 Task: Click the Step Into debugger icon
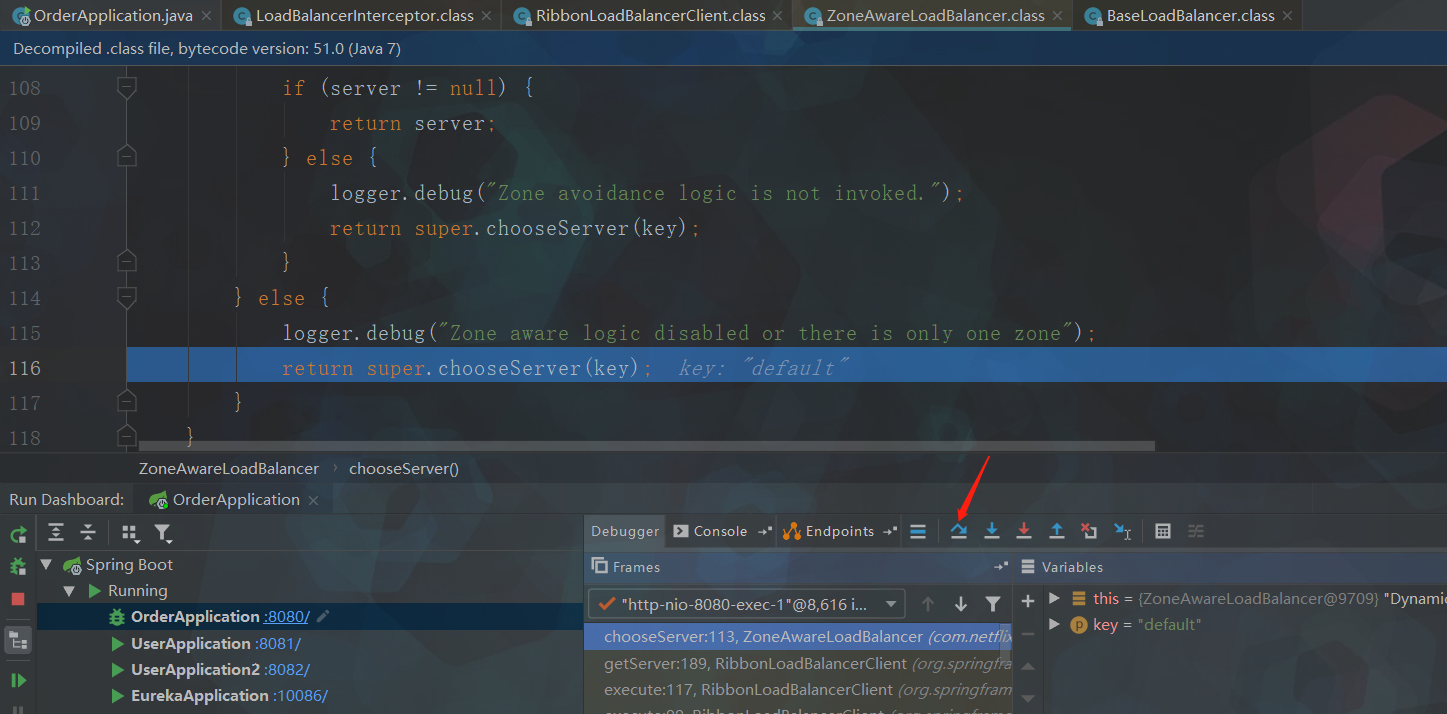click(992, 531)
